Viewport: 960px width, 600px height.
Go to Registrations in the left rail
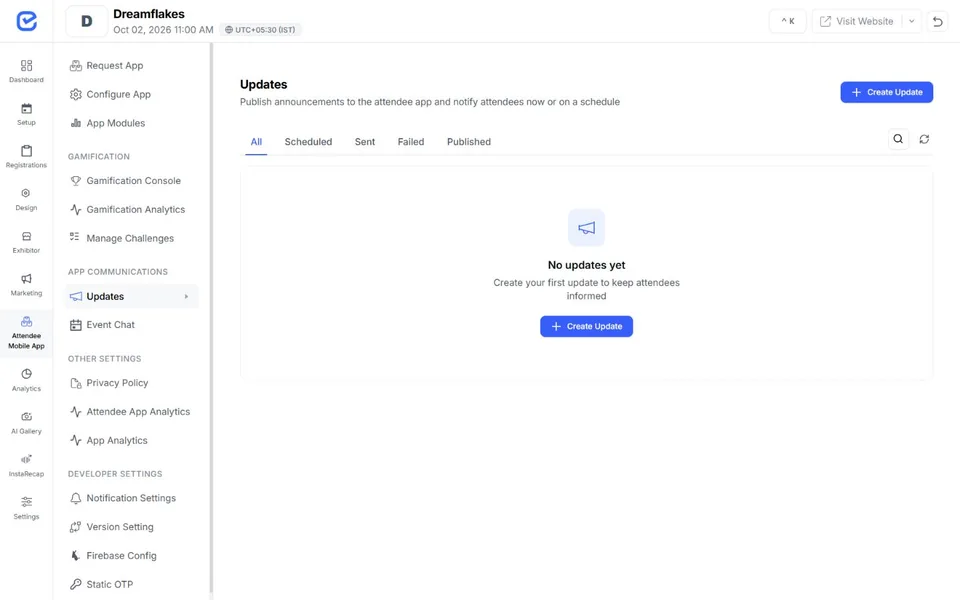click(26, 156)
